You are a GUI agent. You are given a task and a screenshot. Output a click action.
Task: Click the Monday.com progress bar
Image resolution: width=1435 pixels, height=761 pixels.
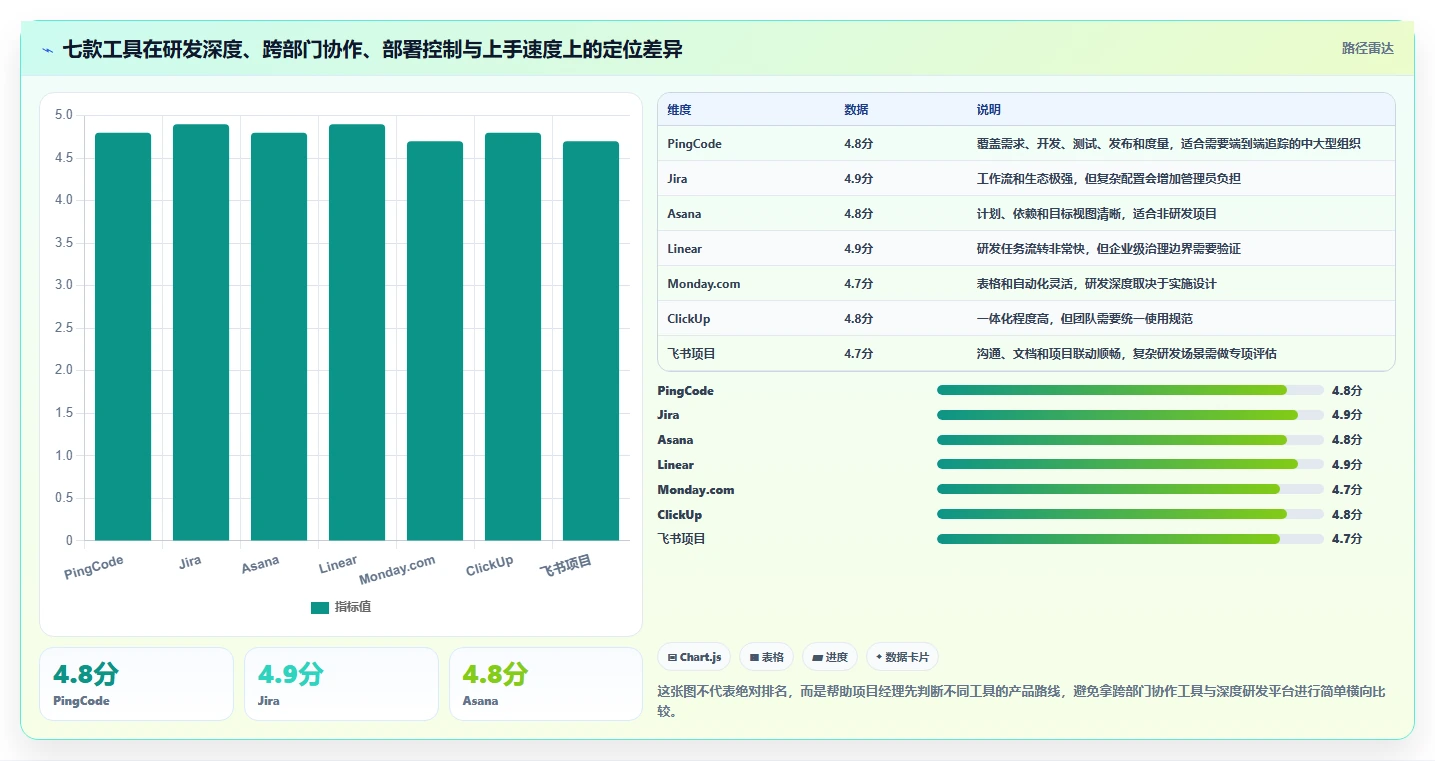(x=1130, y=489)
